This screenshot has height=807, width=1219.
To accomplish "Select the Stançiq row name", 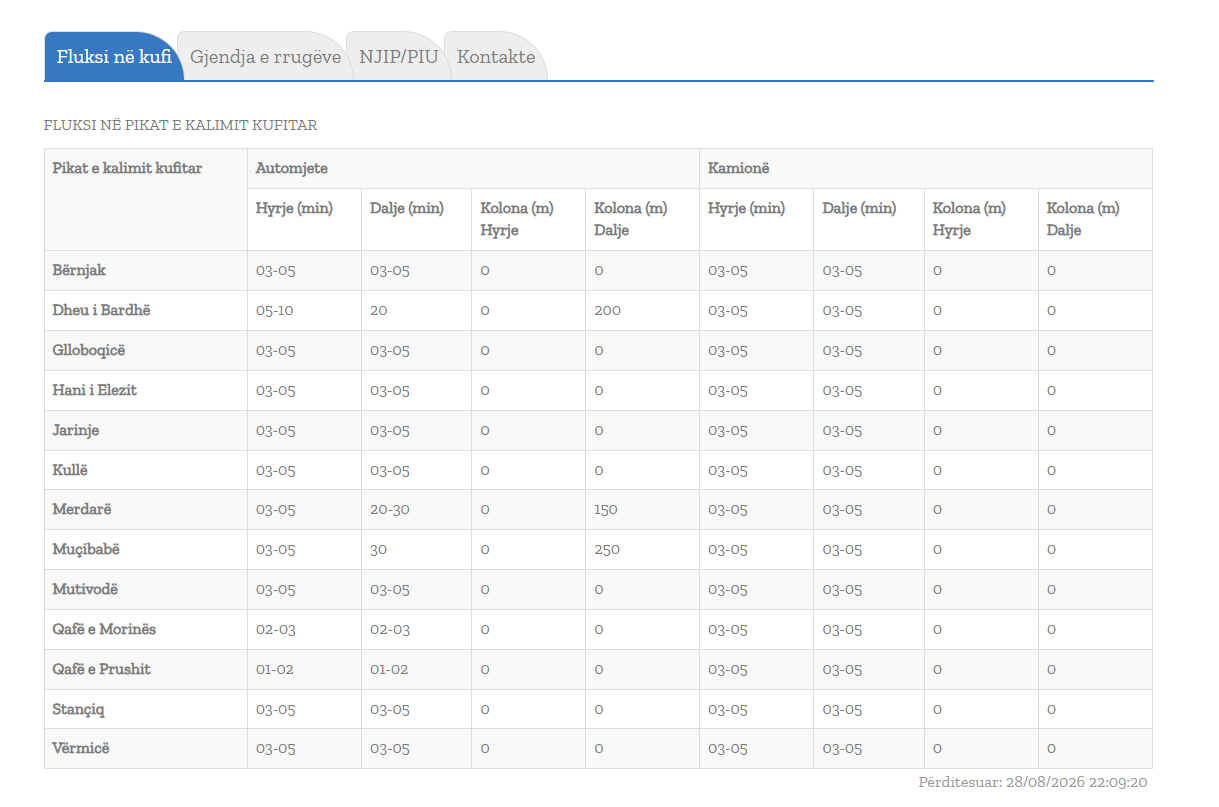I will pyautogui.click(x=78, y=709).
